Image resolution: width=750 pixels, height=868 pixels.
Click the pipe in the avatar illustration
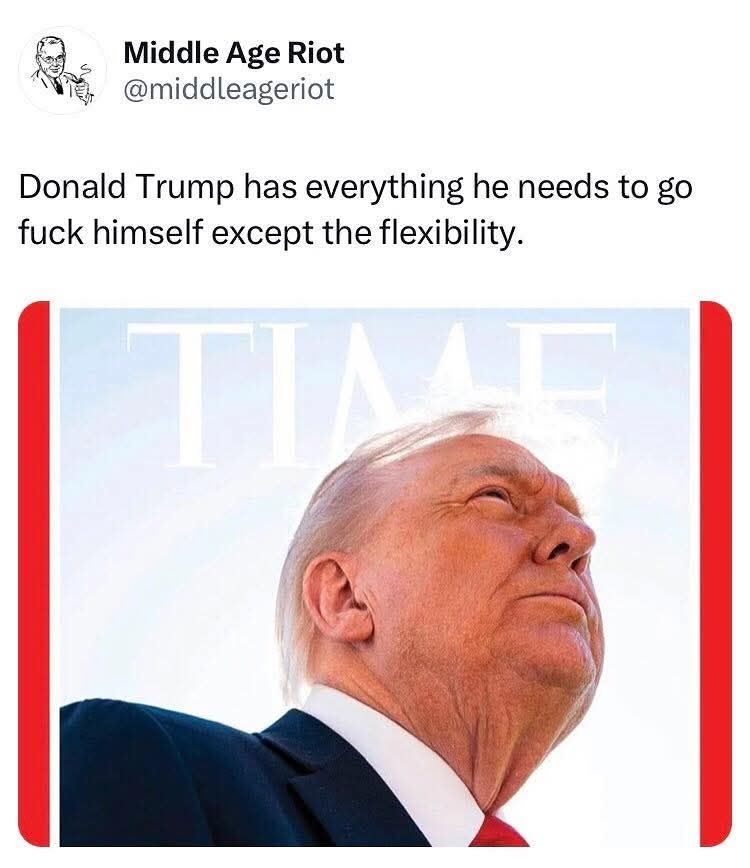83,86
